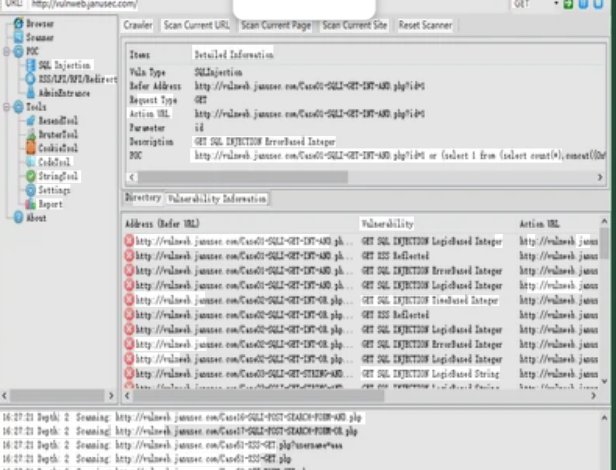Click the Reset Scanner button
The image size is (616, 470).
[x=425, y=25]
